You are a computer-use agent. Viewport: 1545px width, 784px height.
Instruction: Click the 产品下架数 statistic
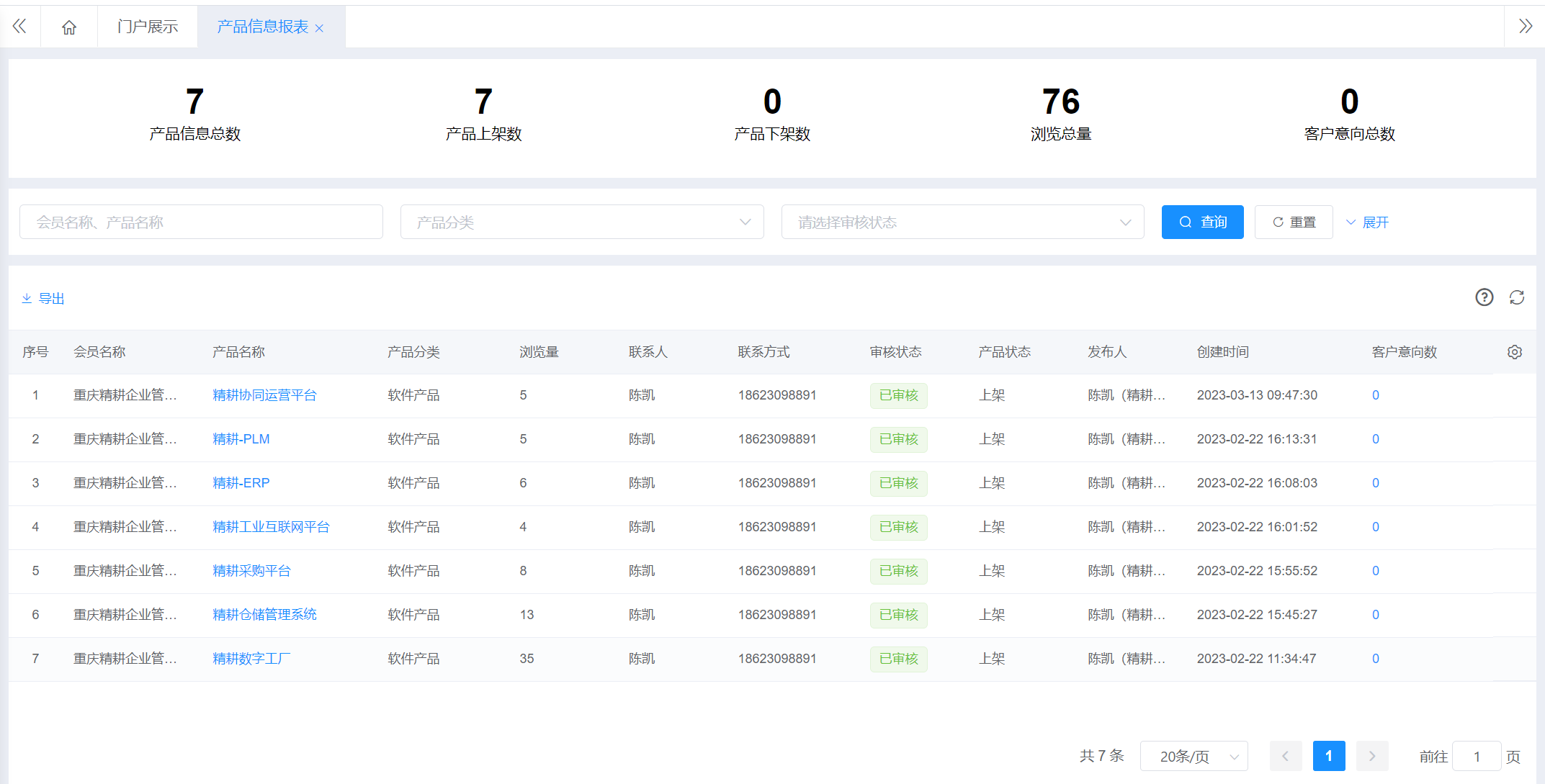(x=772, y=114)
